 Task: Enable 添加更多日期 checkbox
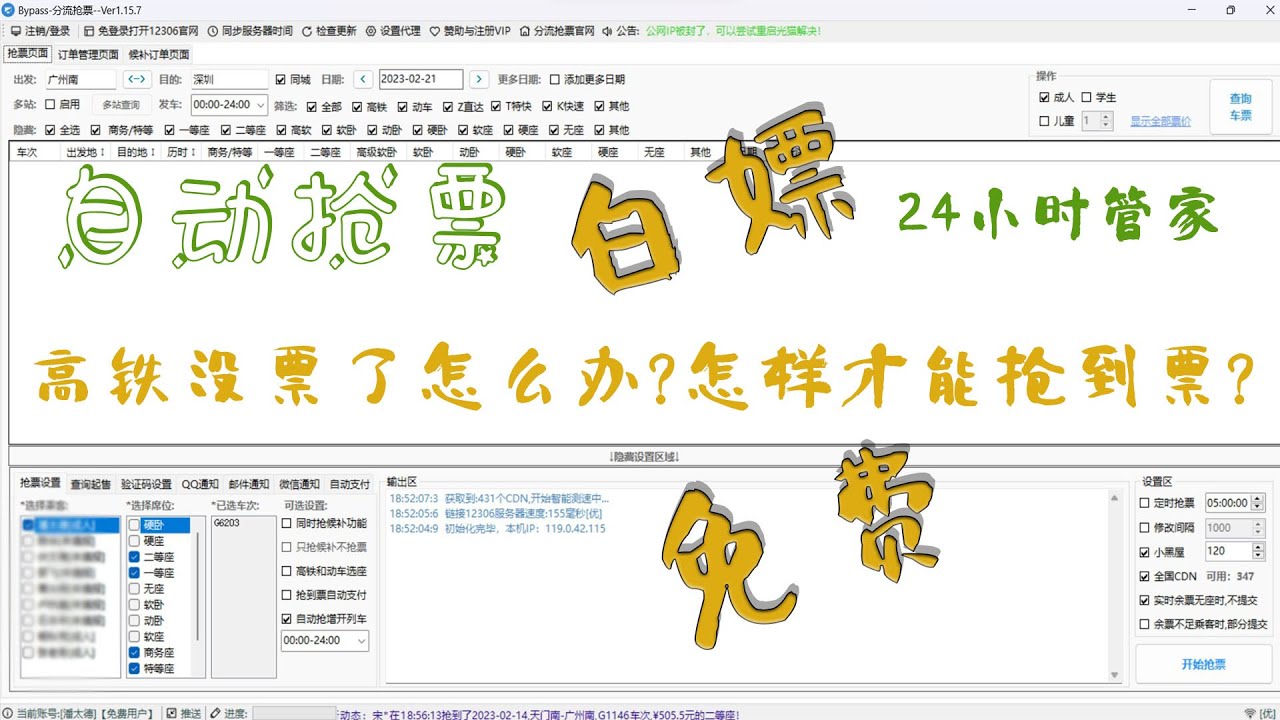click(555, 80)
